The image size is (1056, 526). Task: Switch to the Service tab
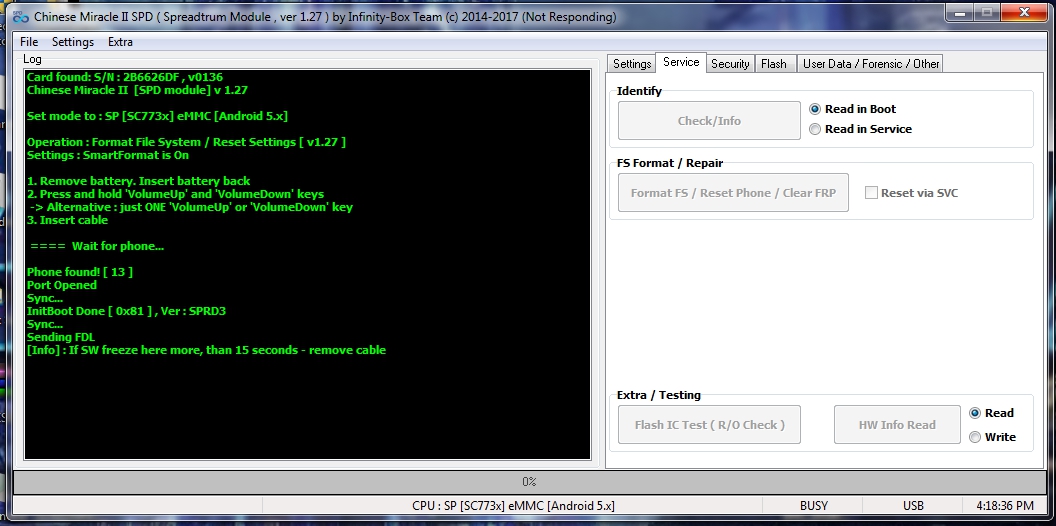point(681,62)
